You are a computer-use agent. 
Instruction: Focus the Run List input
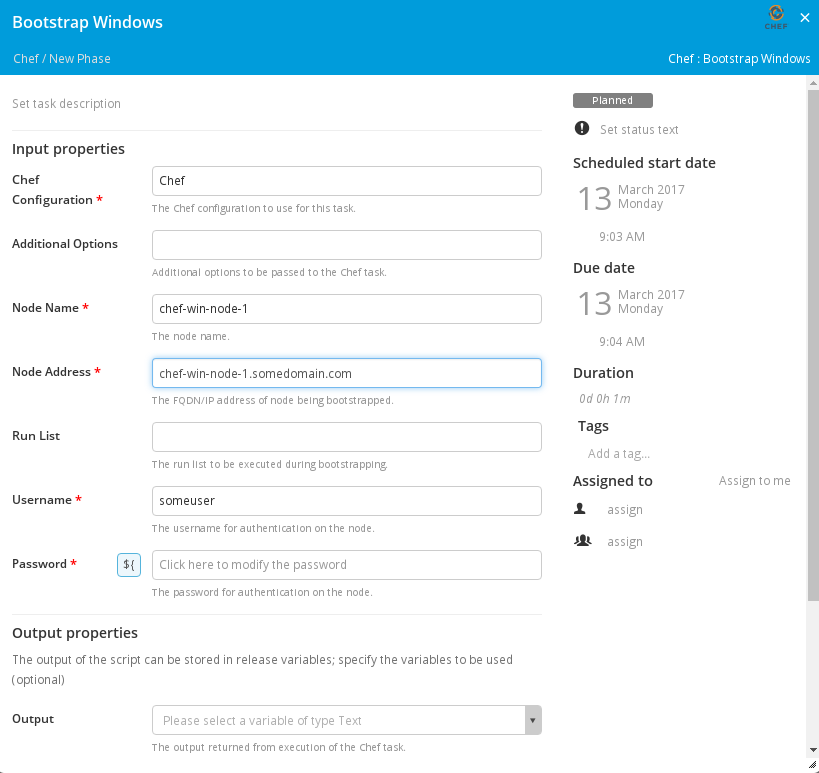(x=347, y=437)
